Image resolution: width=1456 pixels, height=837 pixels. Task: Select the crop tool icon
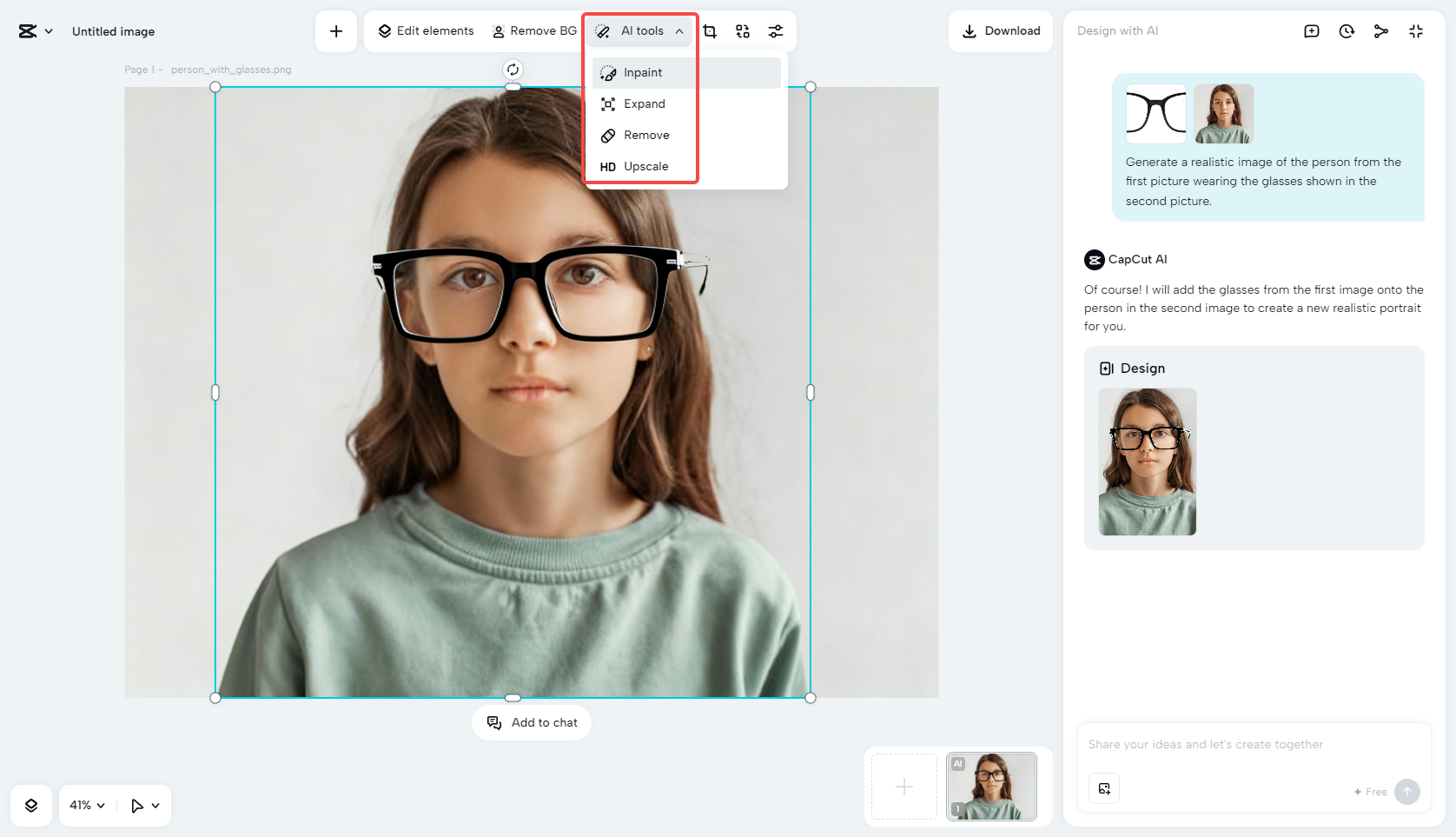pyautogui.click(x=710, y=31)
